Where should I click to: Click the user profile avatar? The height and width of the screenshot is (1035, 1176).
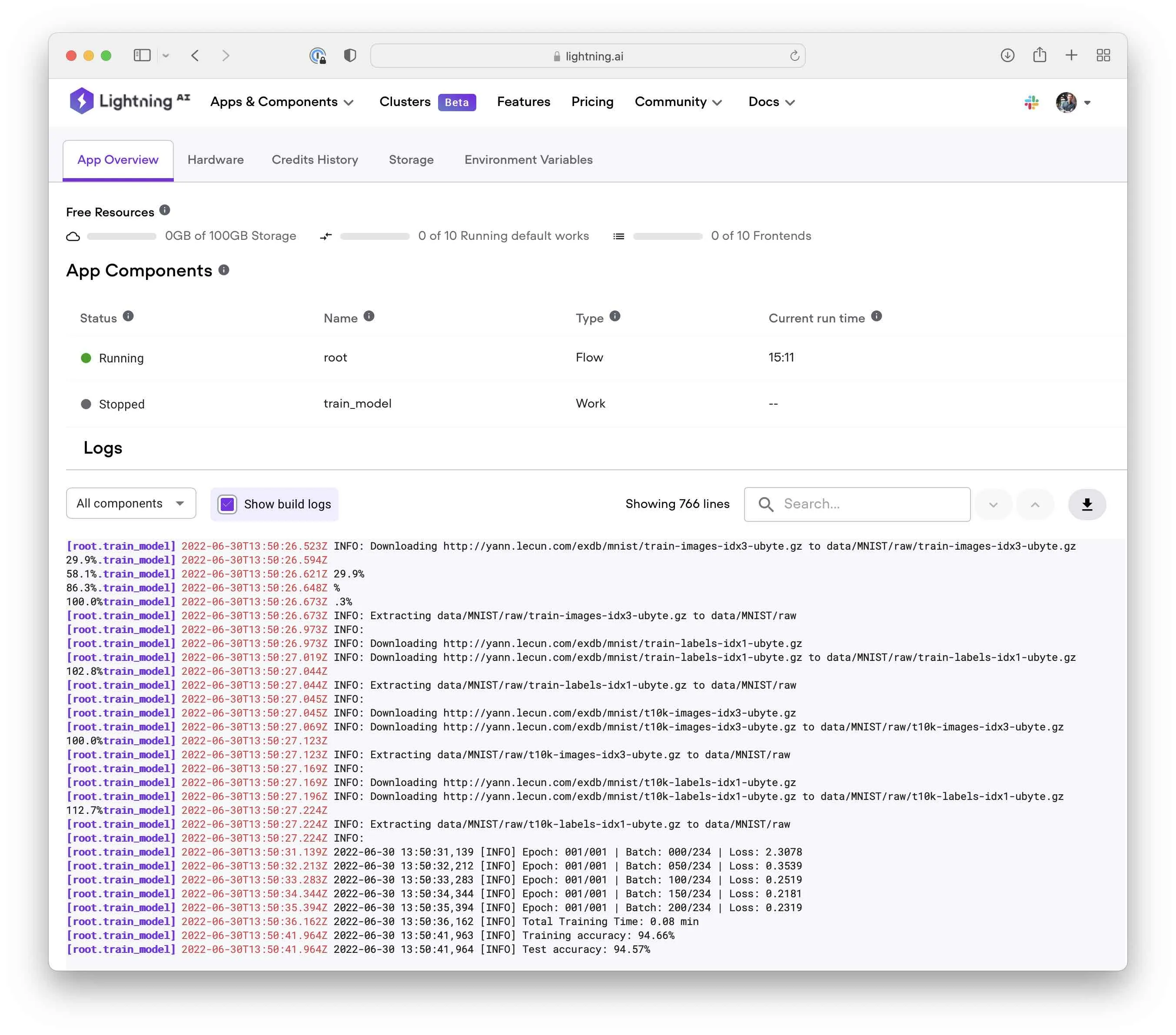1066,103
